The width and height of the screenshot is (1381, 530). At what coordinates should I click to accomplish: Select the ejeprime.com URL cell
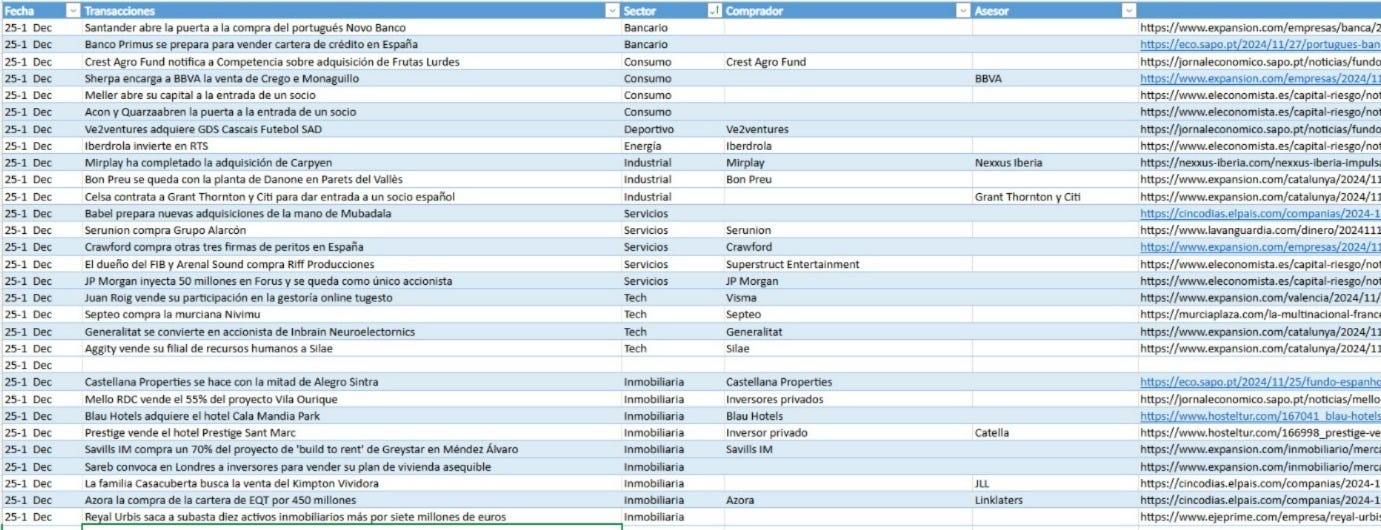(x=1260, y=517)
